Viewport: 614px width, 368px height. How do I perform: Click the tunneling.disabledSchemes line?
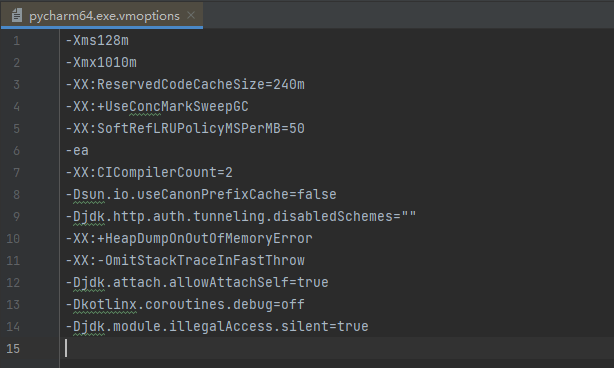click(241, 216)
